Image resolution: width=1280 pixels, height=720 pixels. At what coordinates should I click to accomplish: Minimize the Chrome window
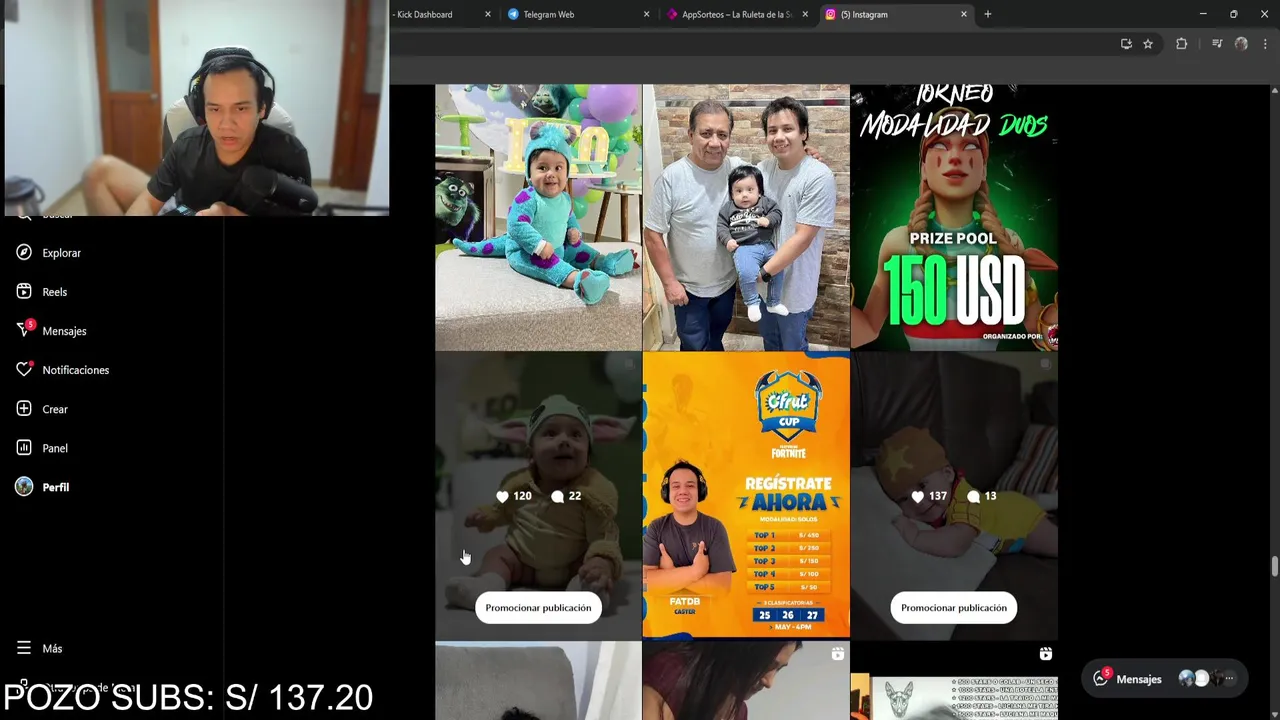pos(1203,14)
